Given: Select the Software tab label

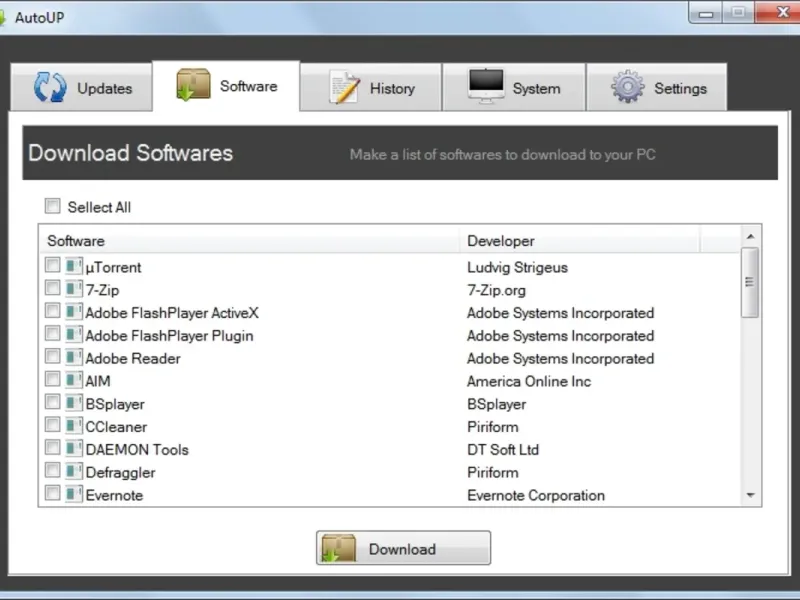Looking at the screenshot, I should [x=248, y=86].
